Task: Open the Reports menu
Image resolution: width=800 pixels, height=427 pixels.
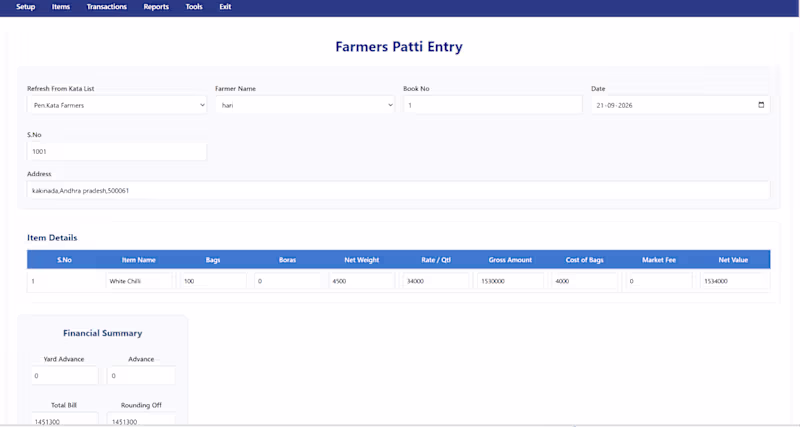Action: pyautogui.click(x=156, y=7)
